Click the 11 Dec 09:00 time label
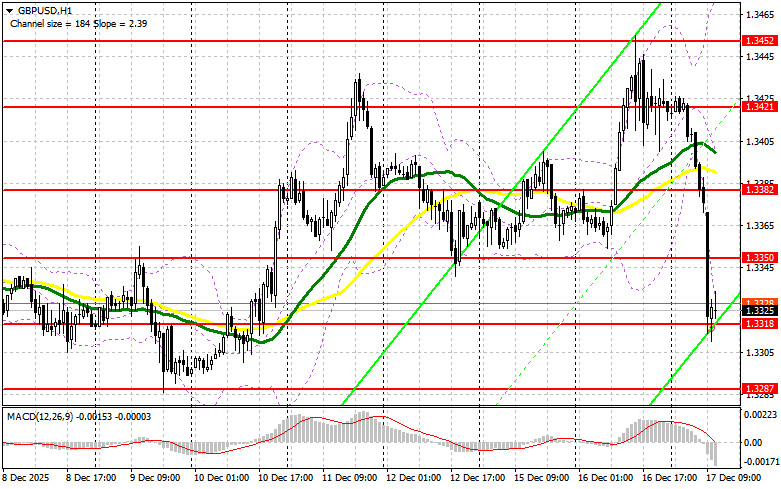 [x=350, y=478]
